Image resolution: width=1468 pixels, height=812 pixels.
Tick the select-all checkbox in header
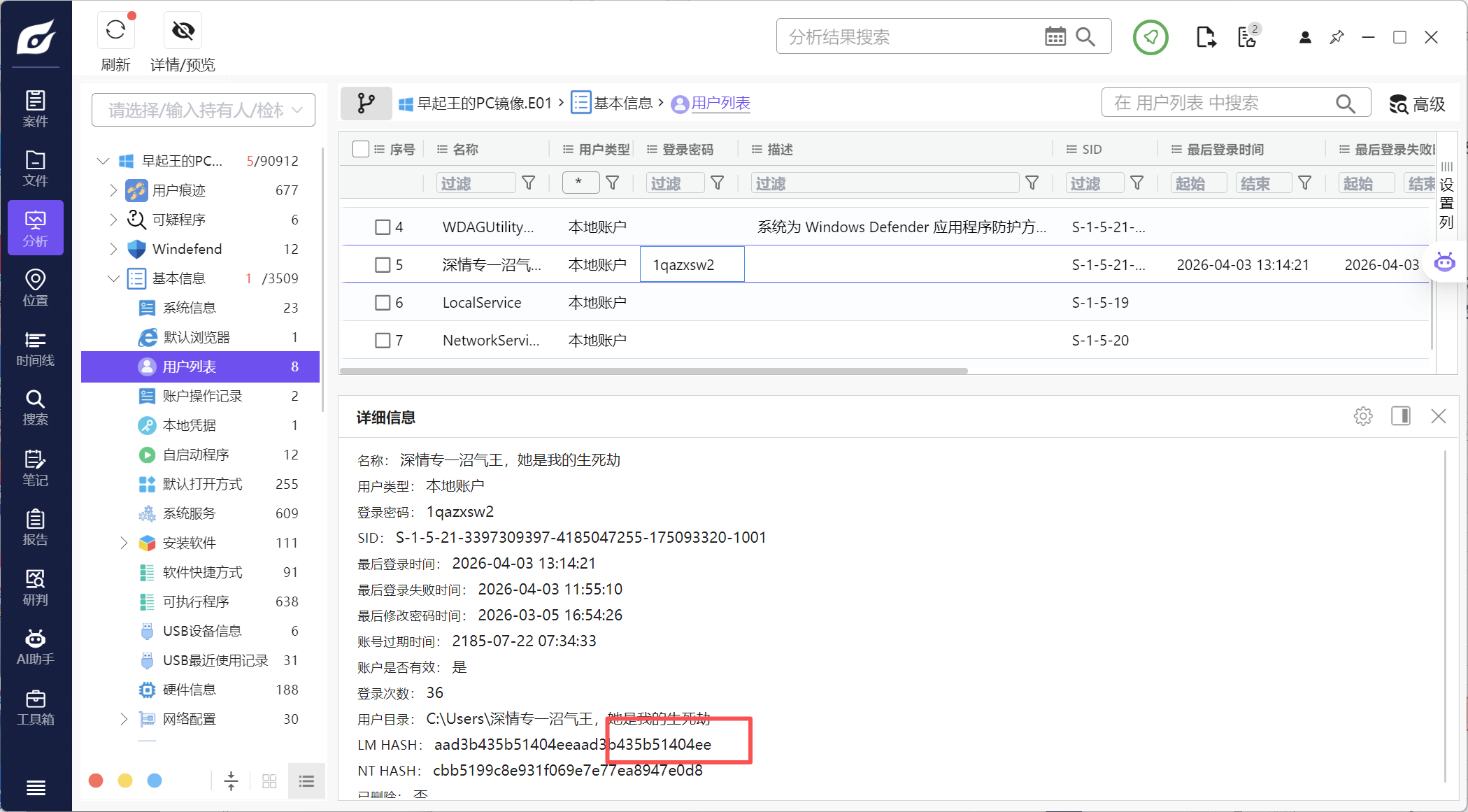[x=361, y=149]
